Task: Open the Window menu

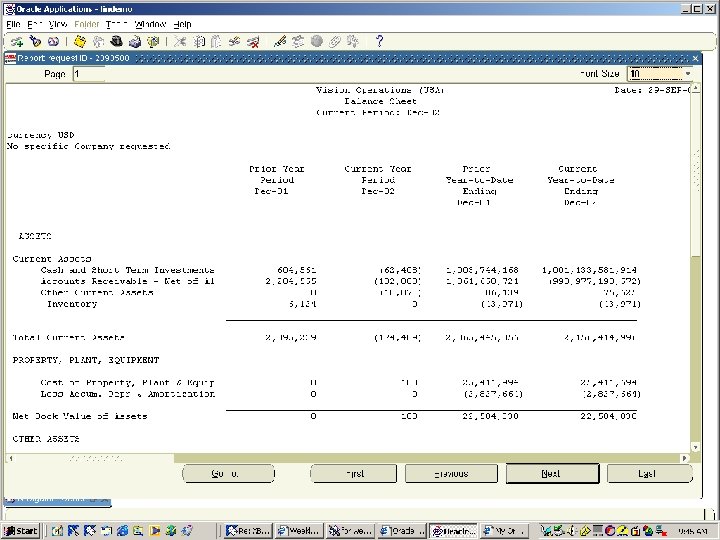Action: [x=150, y=24]
